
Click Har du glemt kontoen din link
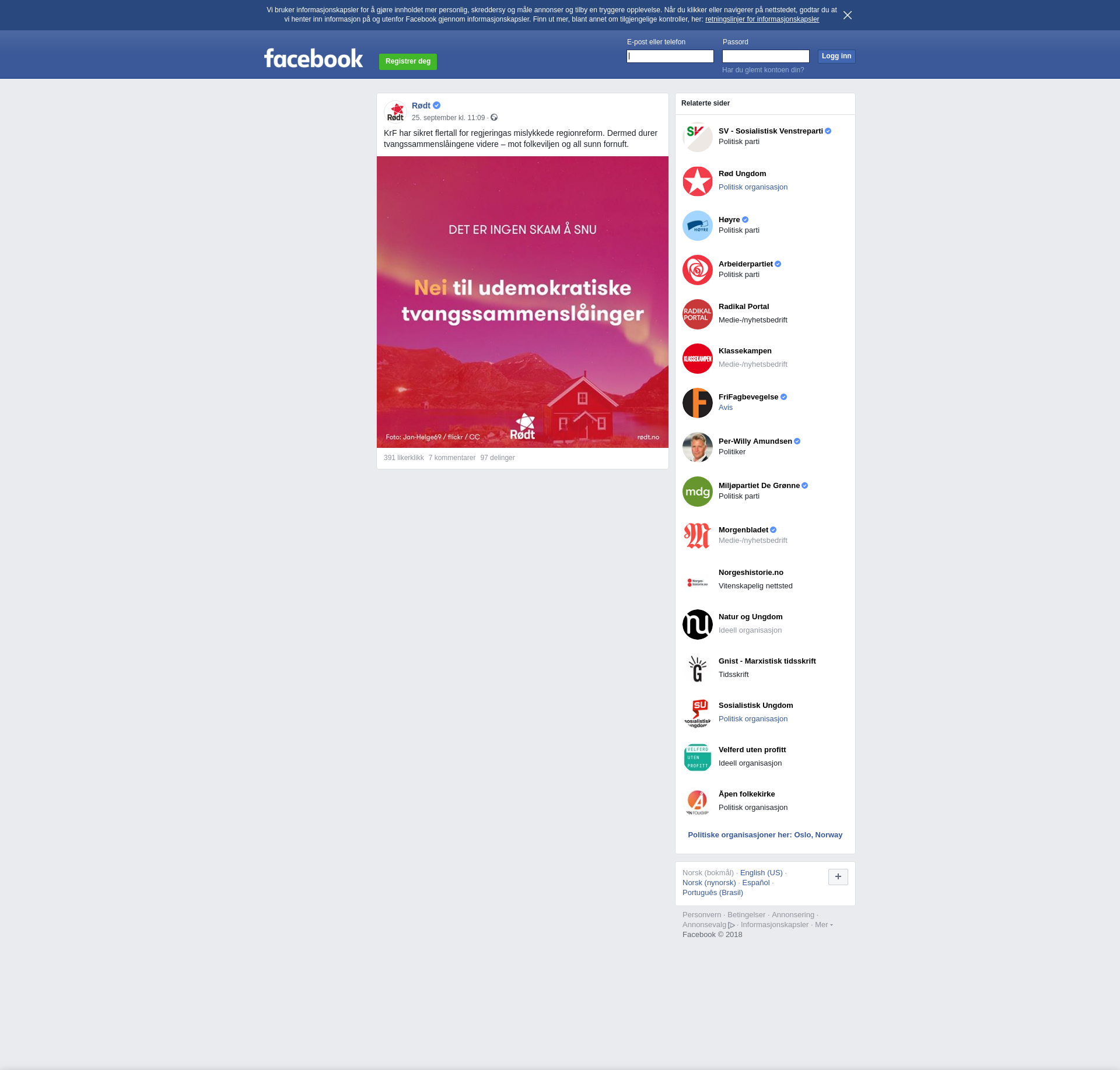763,70
